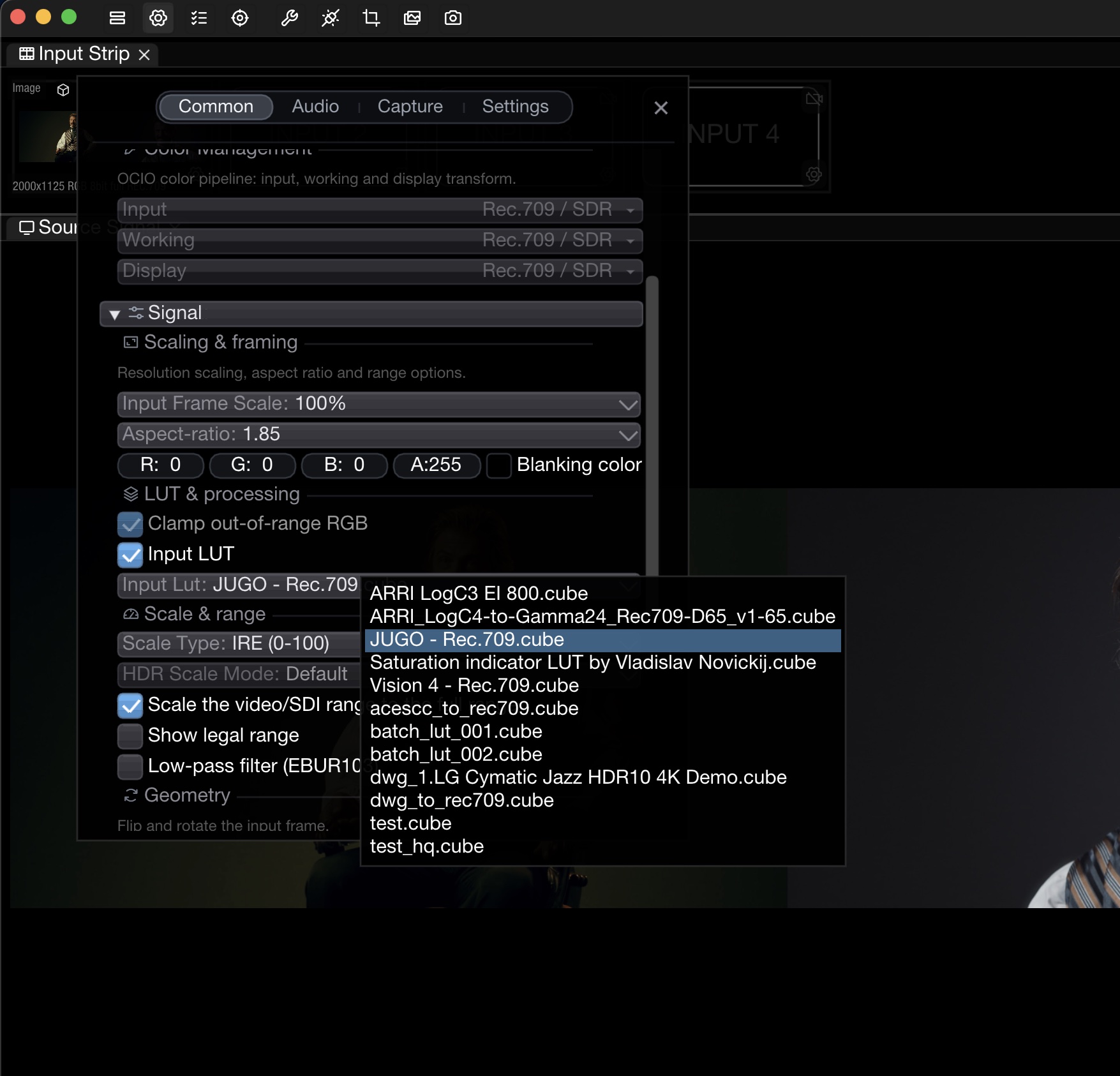Select ARRI LogC3 EI 800.cube LUT
Screen dimensions: 1120x1076
pos(479,594)
